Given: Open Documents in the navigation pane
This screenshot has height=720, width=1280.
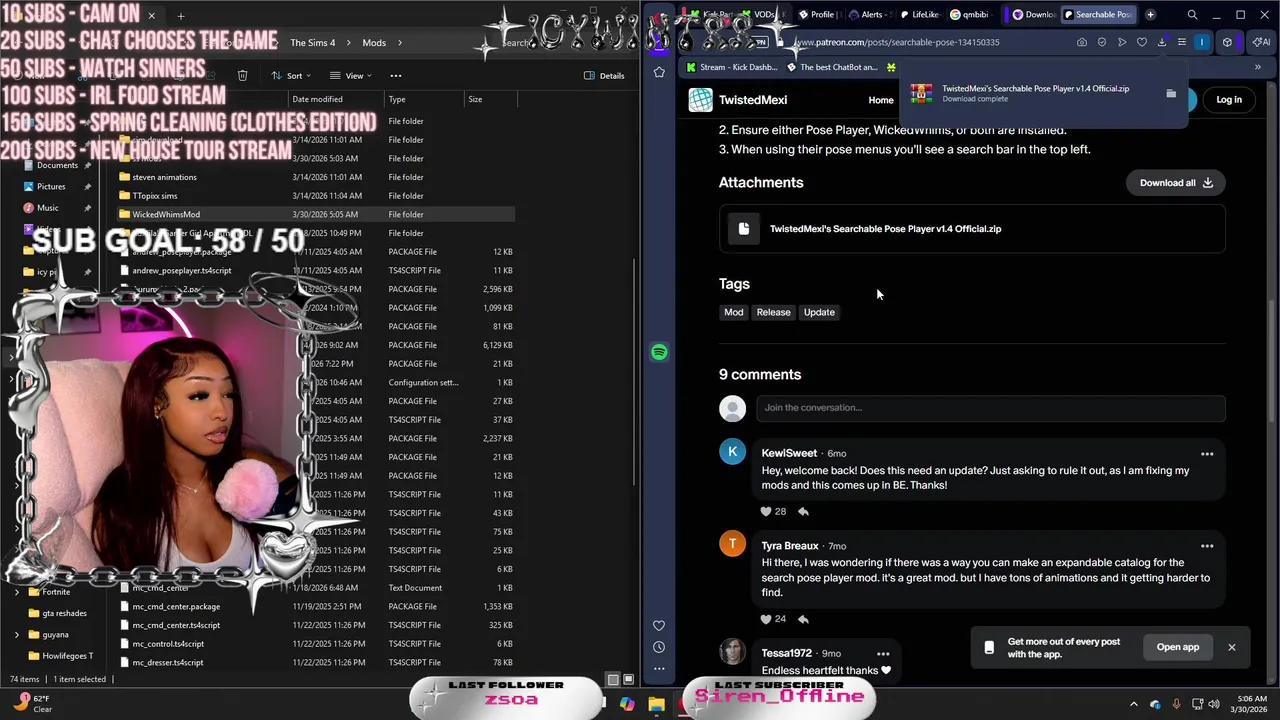Looking at the screenshot, I should point(57,165).
